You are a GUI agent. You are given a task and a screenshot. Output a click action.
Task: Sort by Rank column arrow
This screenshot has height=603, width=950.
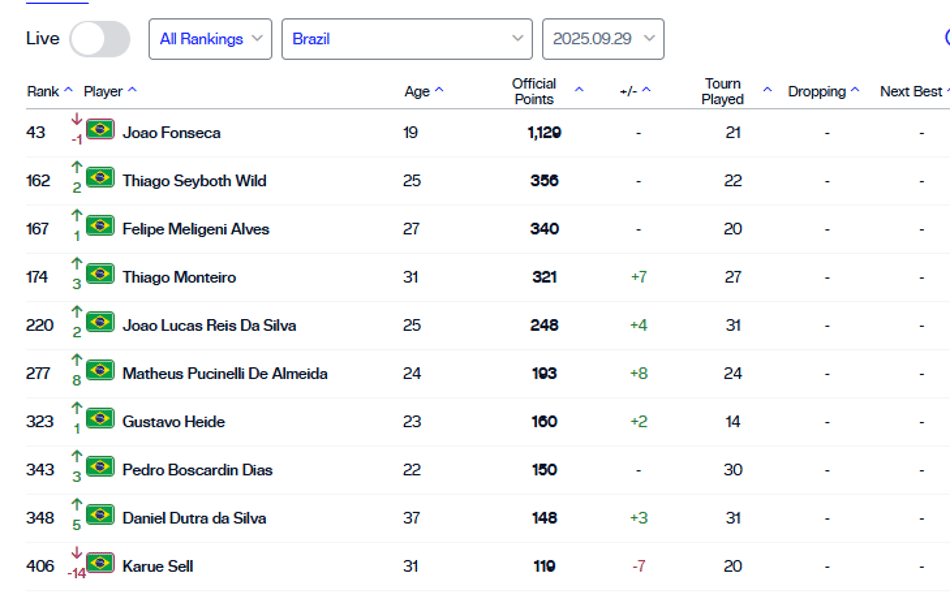tap(68, 90)
